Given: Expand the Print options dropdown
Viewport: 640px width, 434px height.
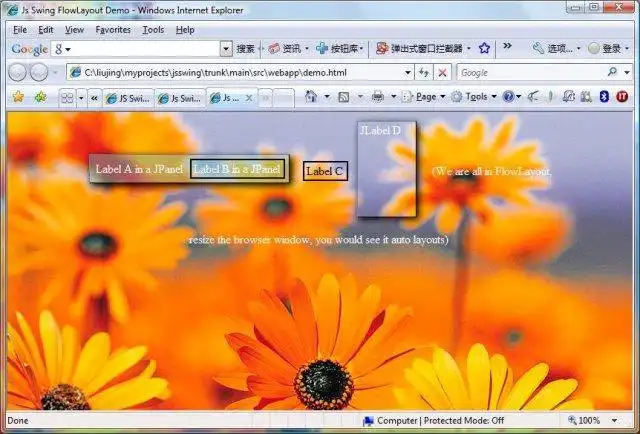Looking at the screenshot, I should [x=393, y=97].
